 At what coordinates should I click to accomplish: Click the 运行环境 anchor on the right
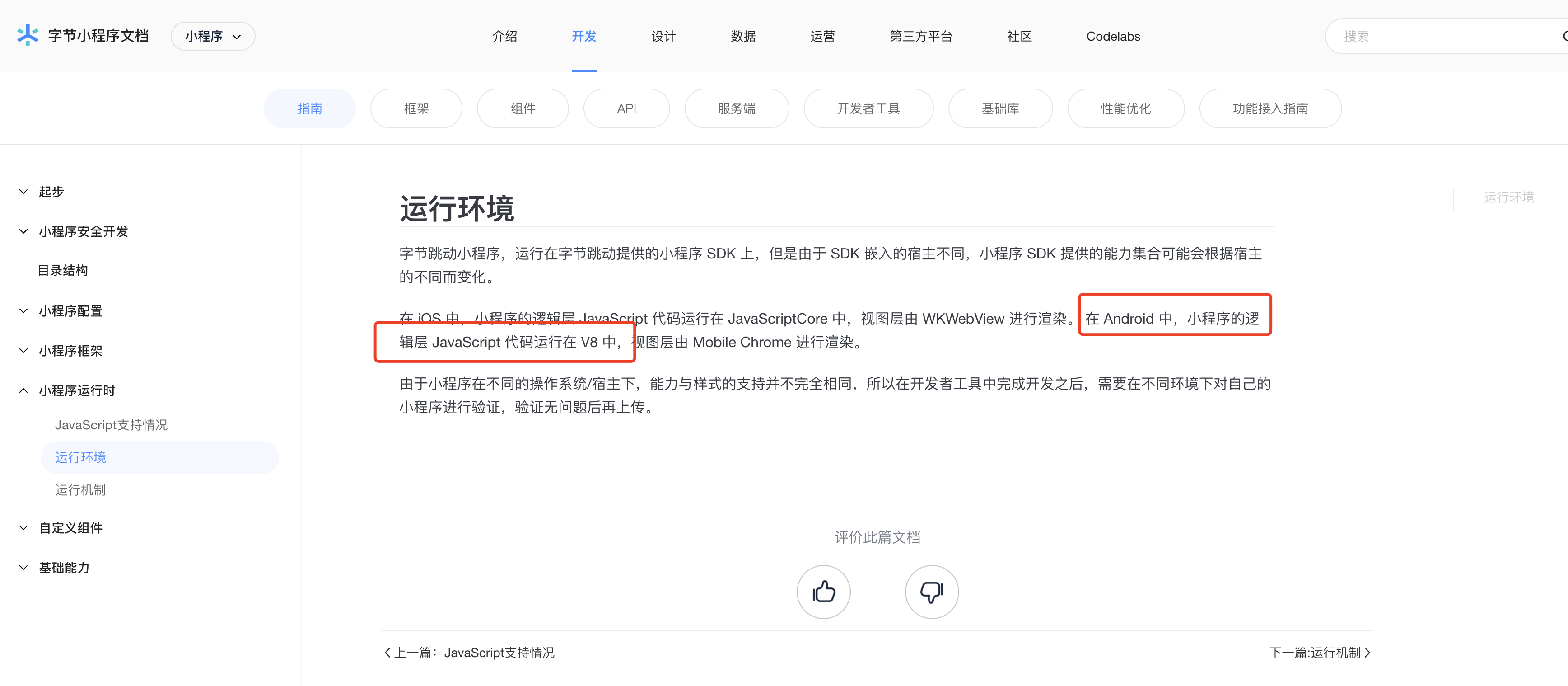(1508, 197)
